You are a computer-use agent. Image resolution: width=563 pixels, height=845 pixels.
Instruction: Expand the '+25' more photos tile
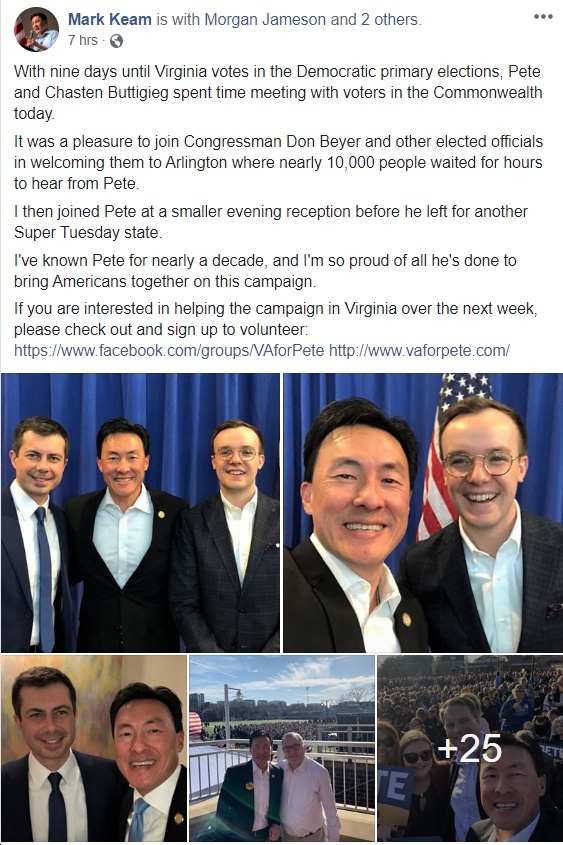[470, 748]
